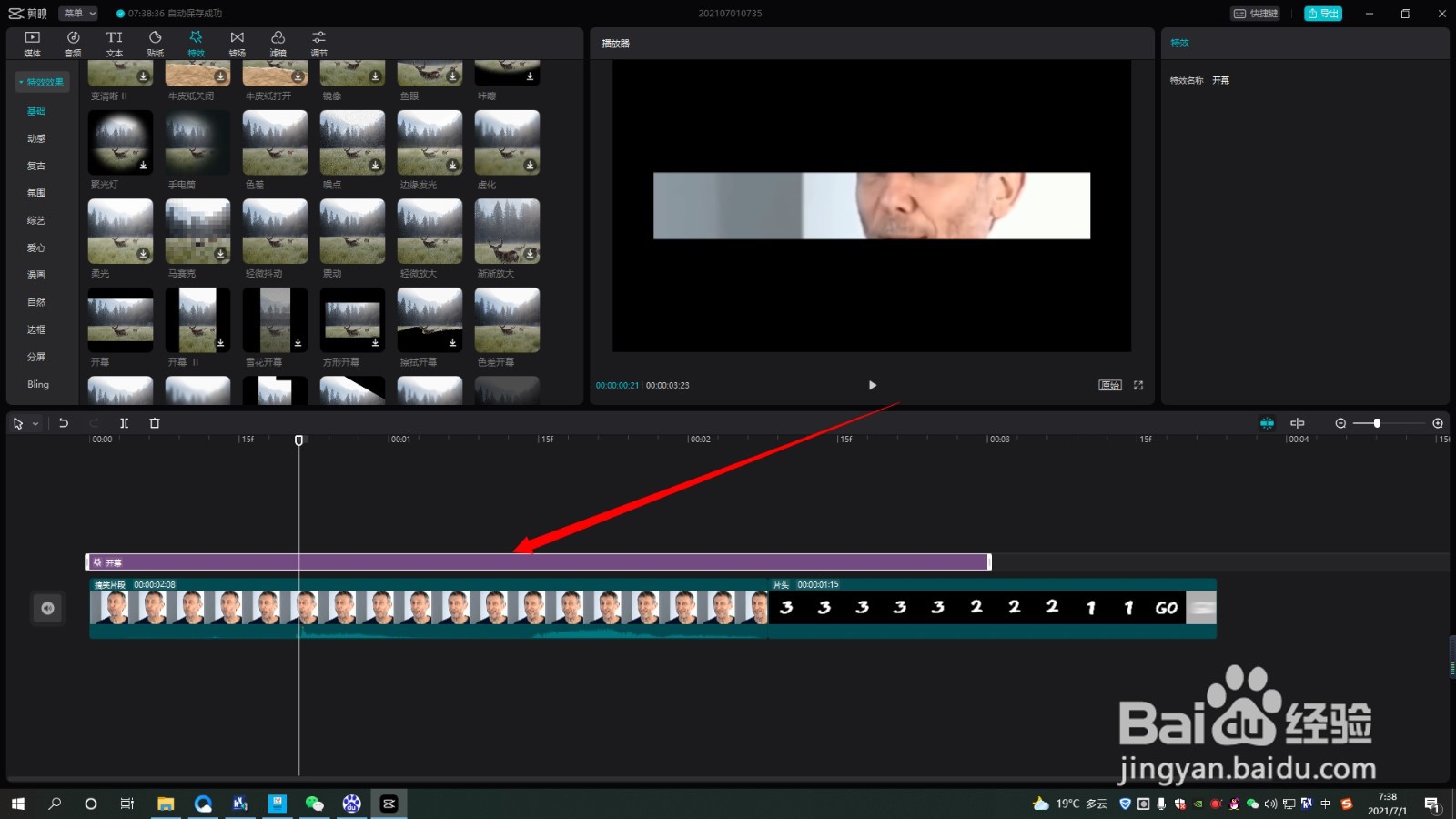1456x819 pixels.
Task: Select the active 特效 effects tab
Action: pos(196,43)
